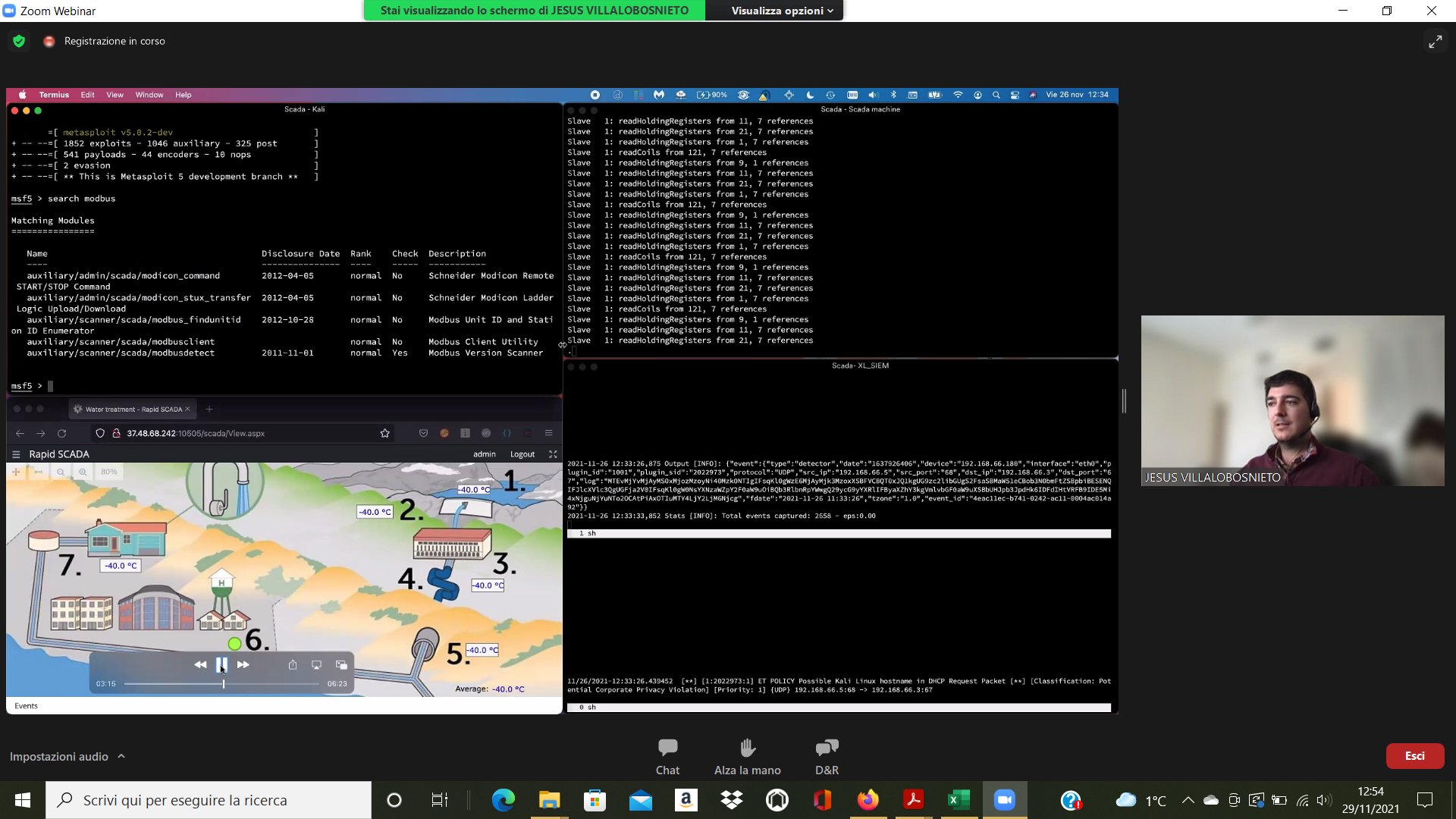
Task: Open Microsoft Edge from the taskbar
Action: pos(504,800)
